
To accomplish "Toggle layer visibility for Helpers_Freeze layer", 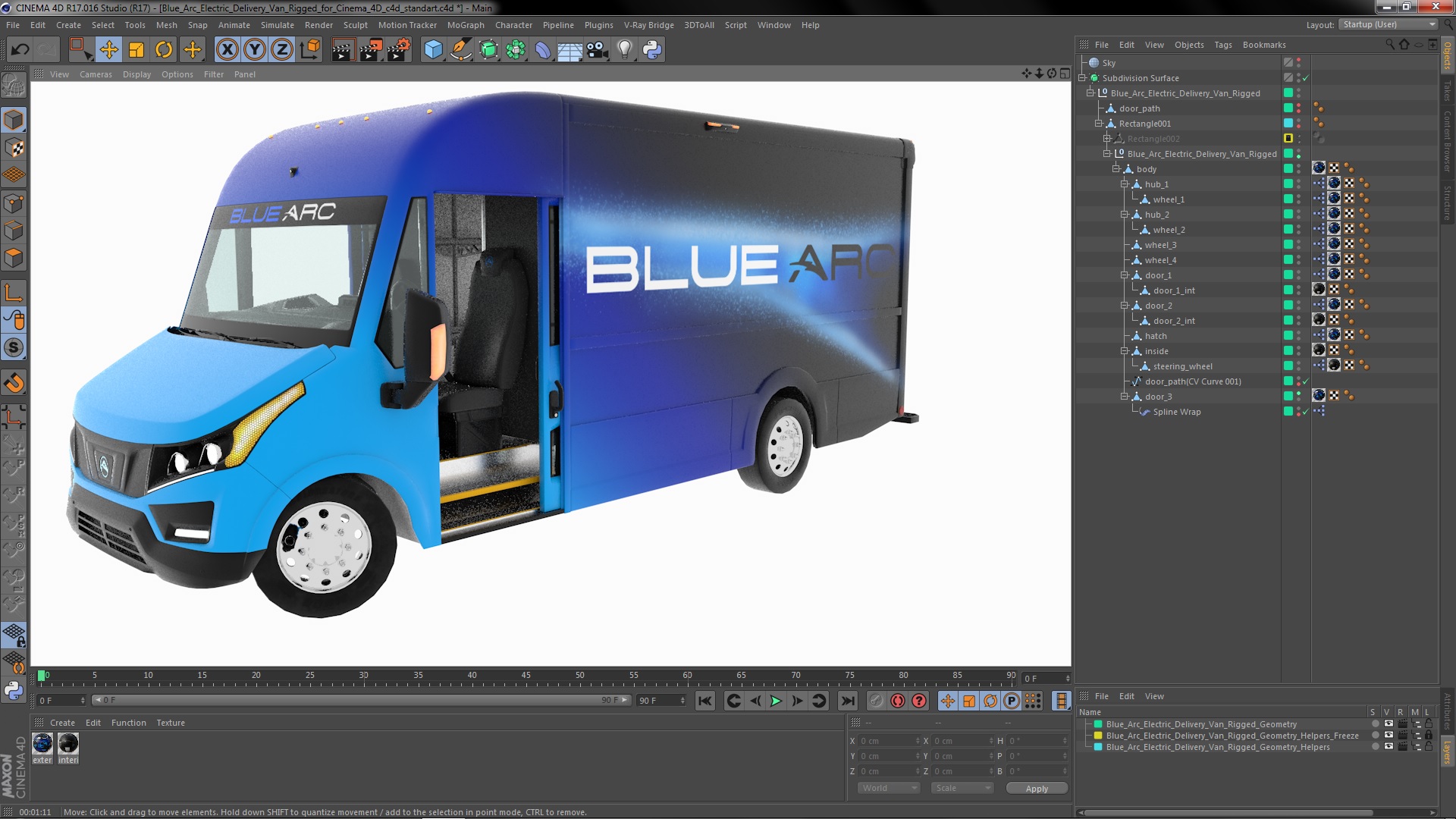I will [x=1389, y=736].
